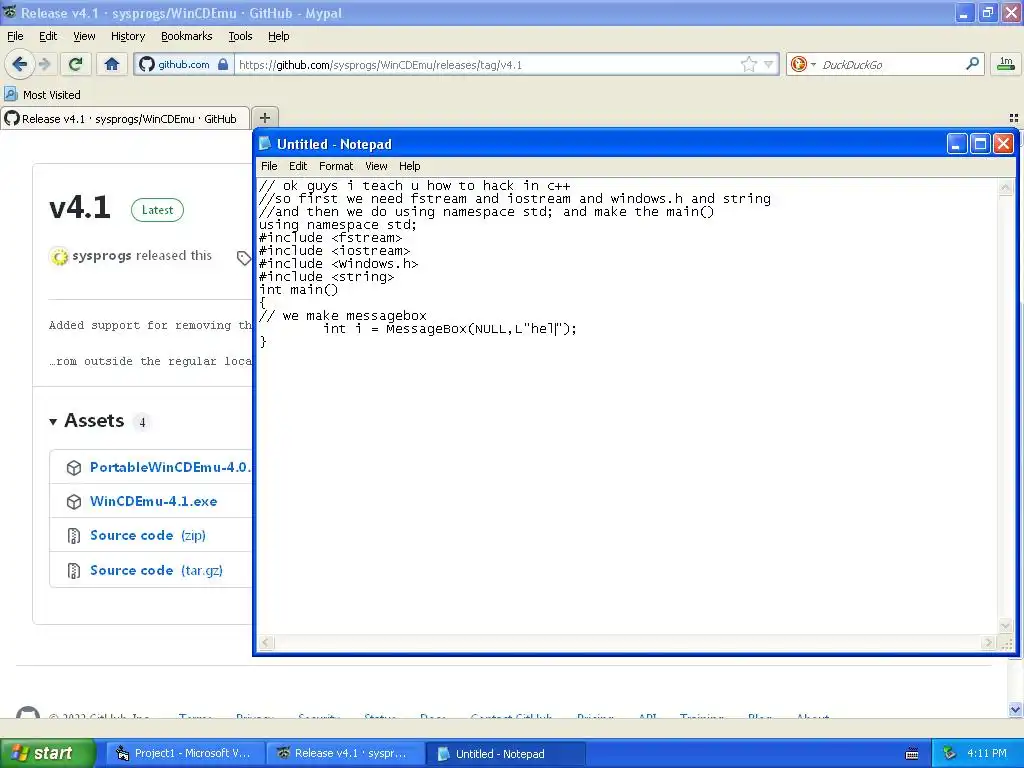Open the DuckDuckGo search engine selector
Viewport: 1024px width, 768px height.
803,64
